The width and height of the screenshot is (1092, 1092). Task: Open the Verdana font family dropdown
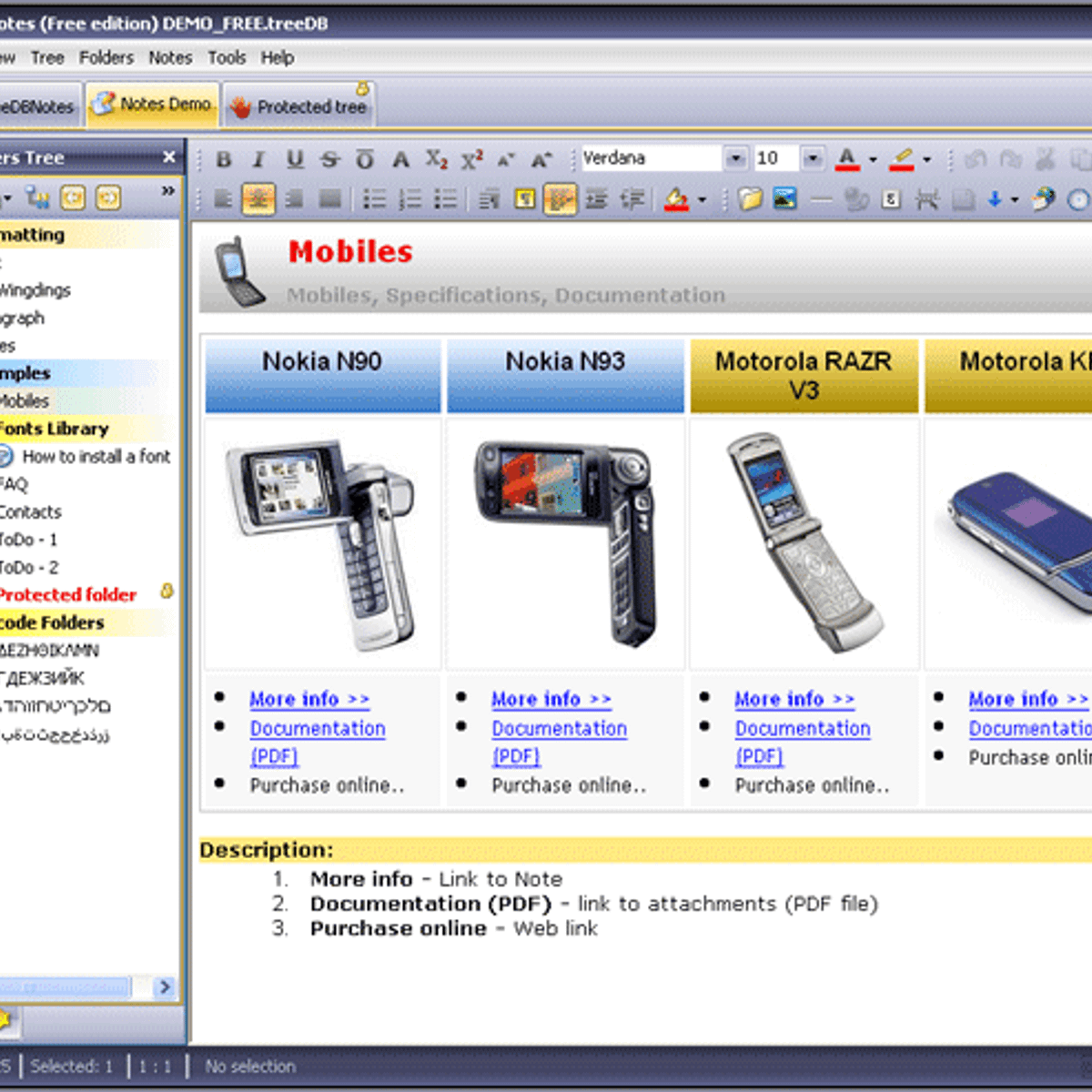click(735, 158)
